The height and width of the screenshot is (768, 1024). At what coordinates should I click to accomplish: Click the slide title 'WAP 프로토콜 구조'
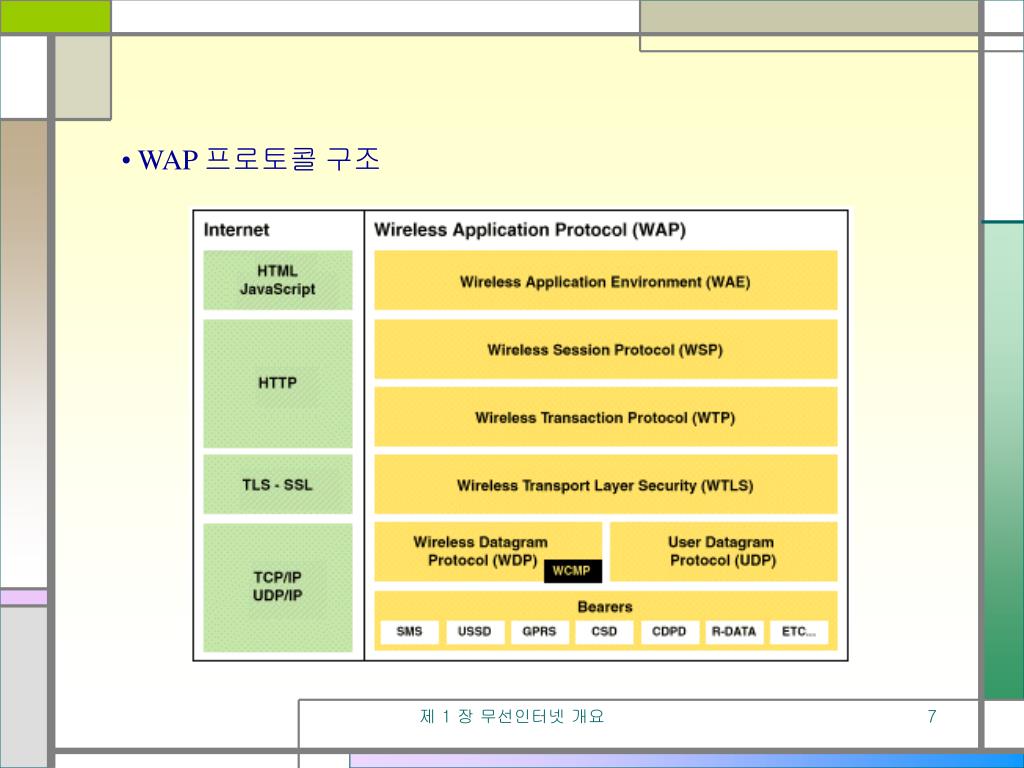point(259,159)
